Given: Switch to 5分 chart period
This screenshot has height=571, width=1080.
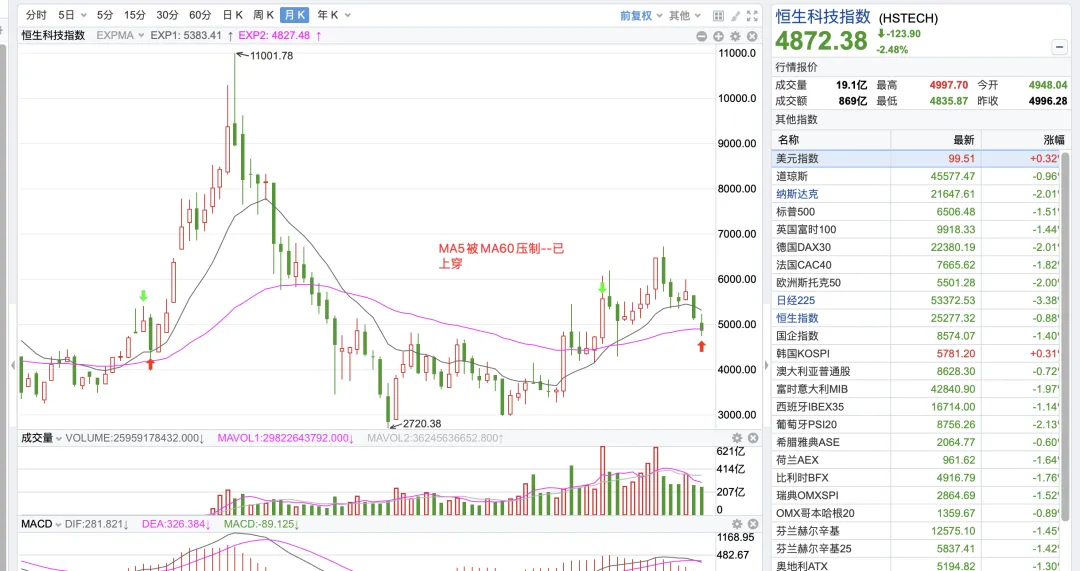Looking at the screenshot, I should (x=105, y=15).
